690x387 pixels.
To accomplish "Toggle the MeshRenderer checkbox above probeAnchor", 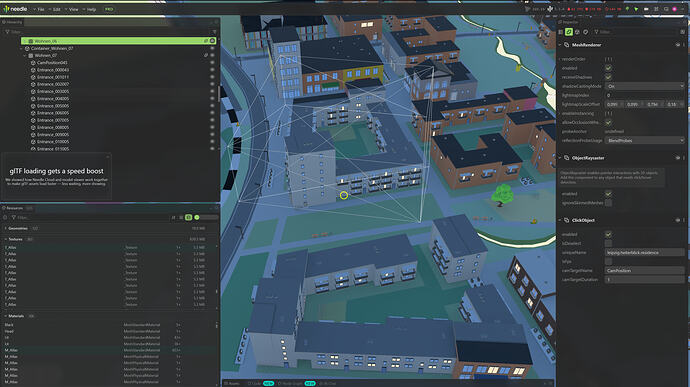I will click(x=608, y=122).
